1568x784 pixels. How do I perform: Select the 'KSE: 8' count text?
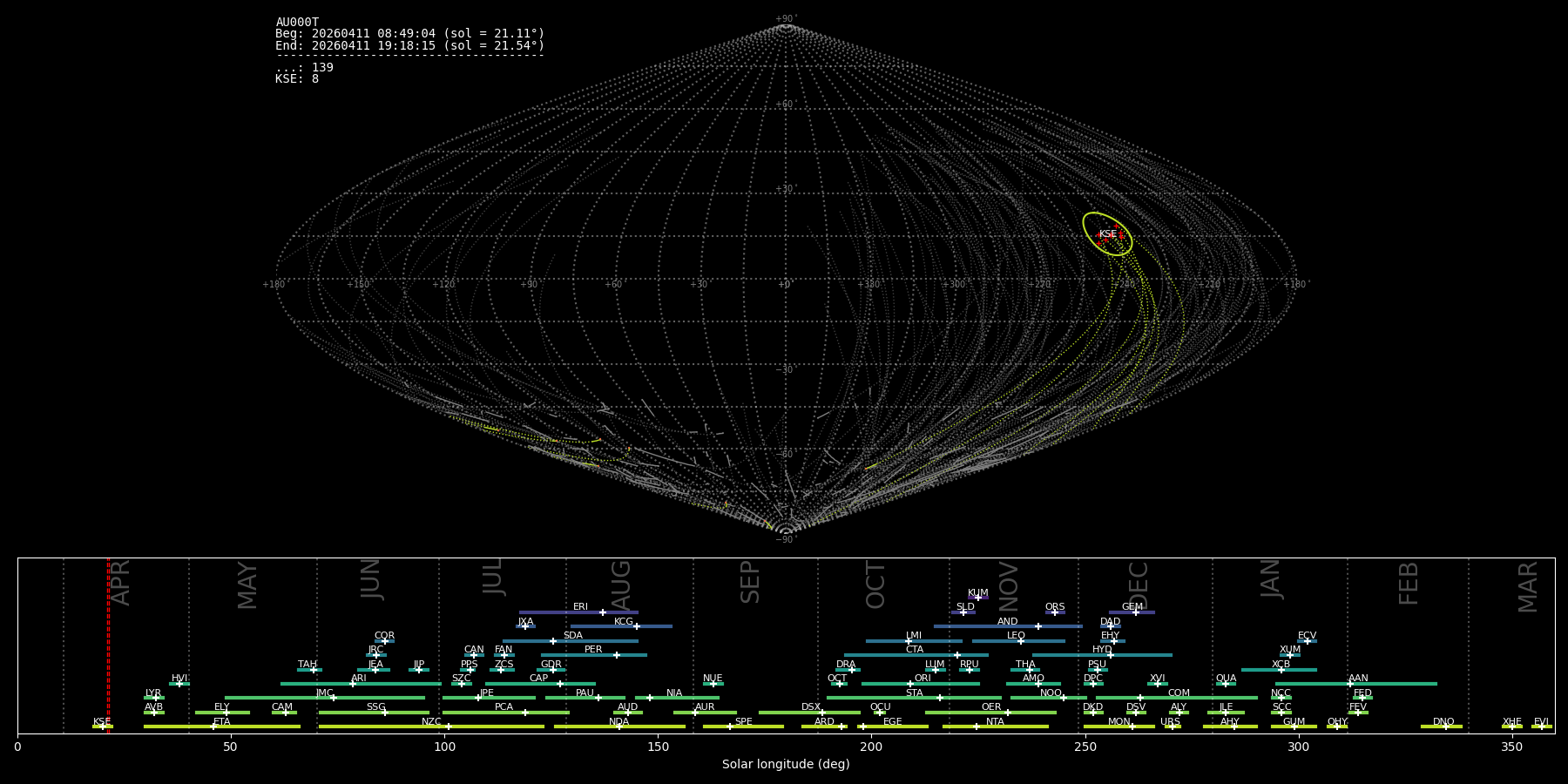297,79
